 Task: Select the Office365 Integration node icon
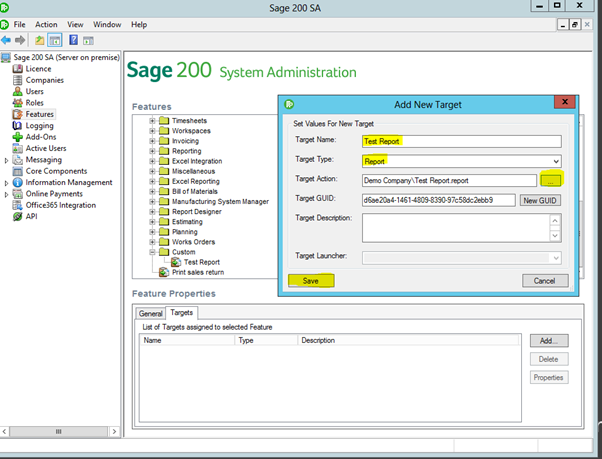tap(17, 205)
